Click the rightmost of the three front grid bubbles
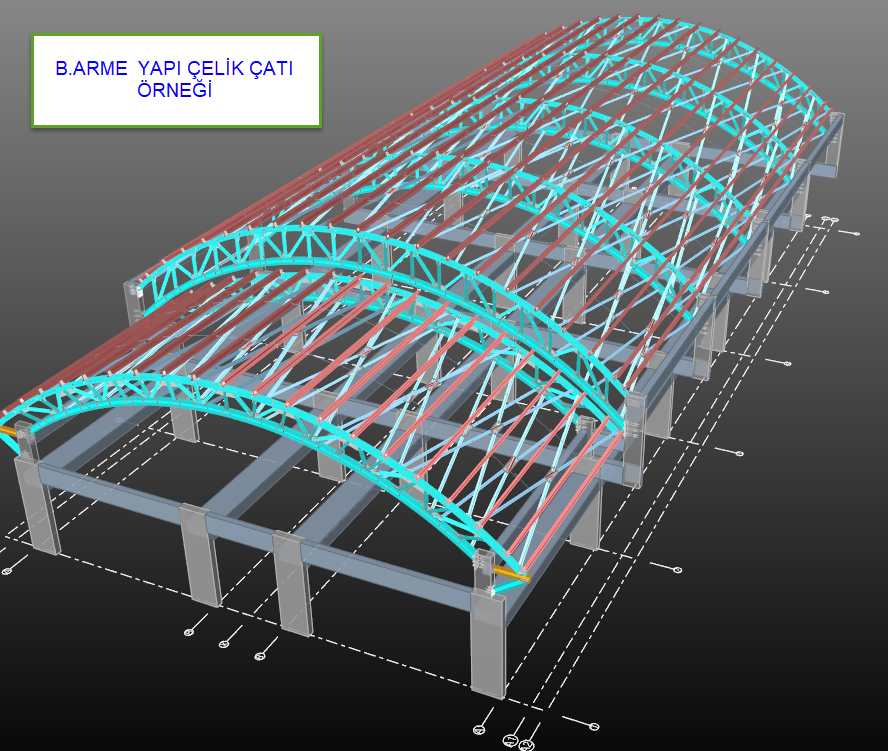888x751 pixels. (x=260, y=656)
